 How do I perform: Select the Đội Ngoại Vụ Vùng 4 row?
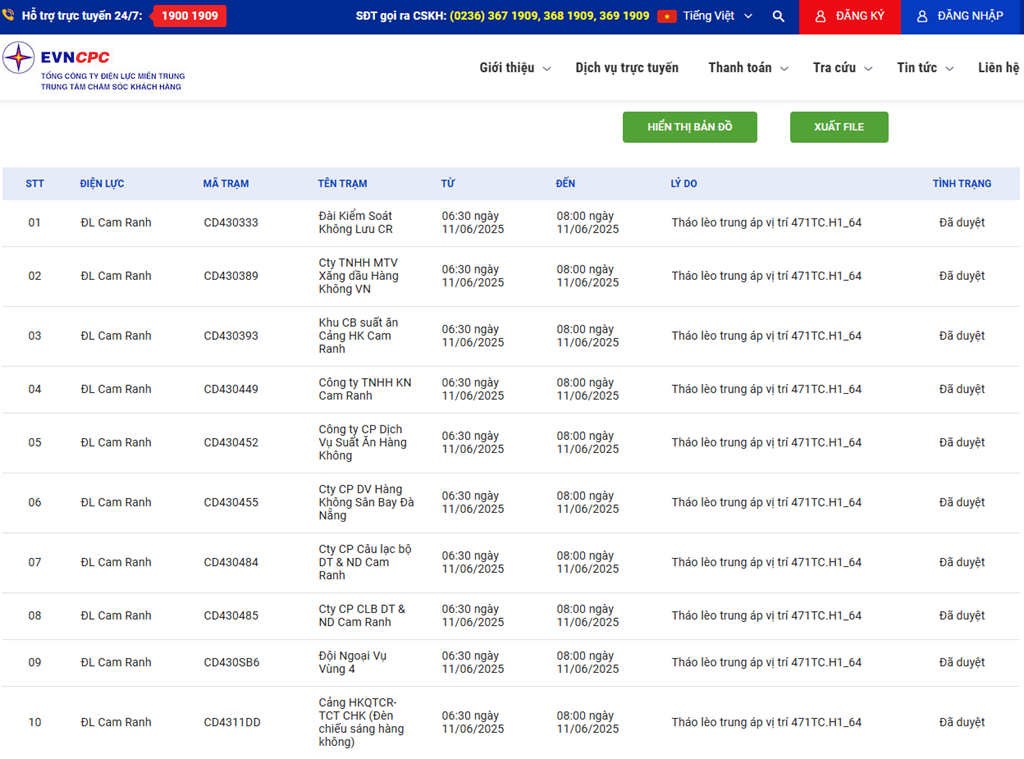point(352,662)
